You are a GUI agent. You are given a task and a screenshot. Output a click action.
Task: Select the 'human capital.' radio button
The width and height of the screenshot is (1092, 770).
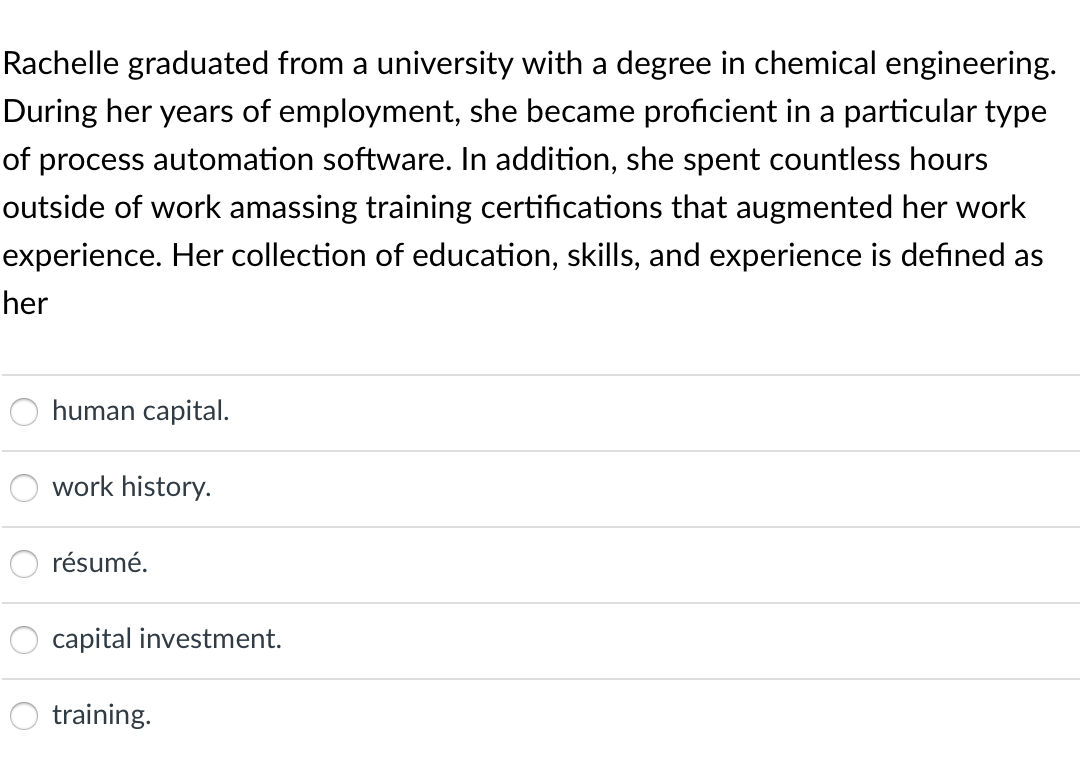(x=24, y=411)
